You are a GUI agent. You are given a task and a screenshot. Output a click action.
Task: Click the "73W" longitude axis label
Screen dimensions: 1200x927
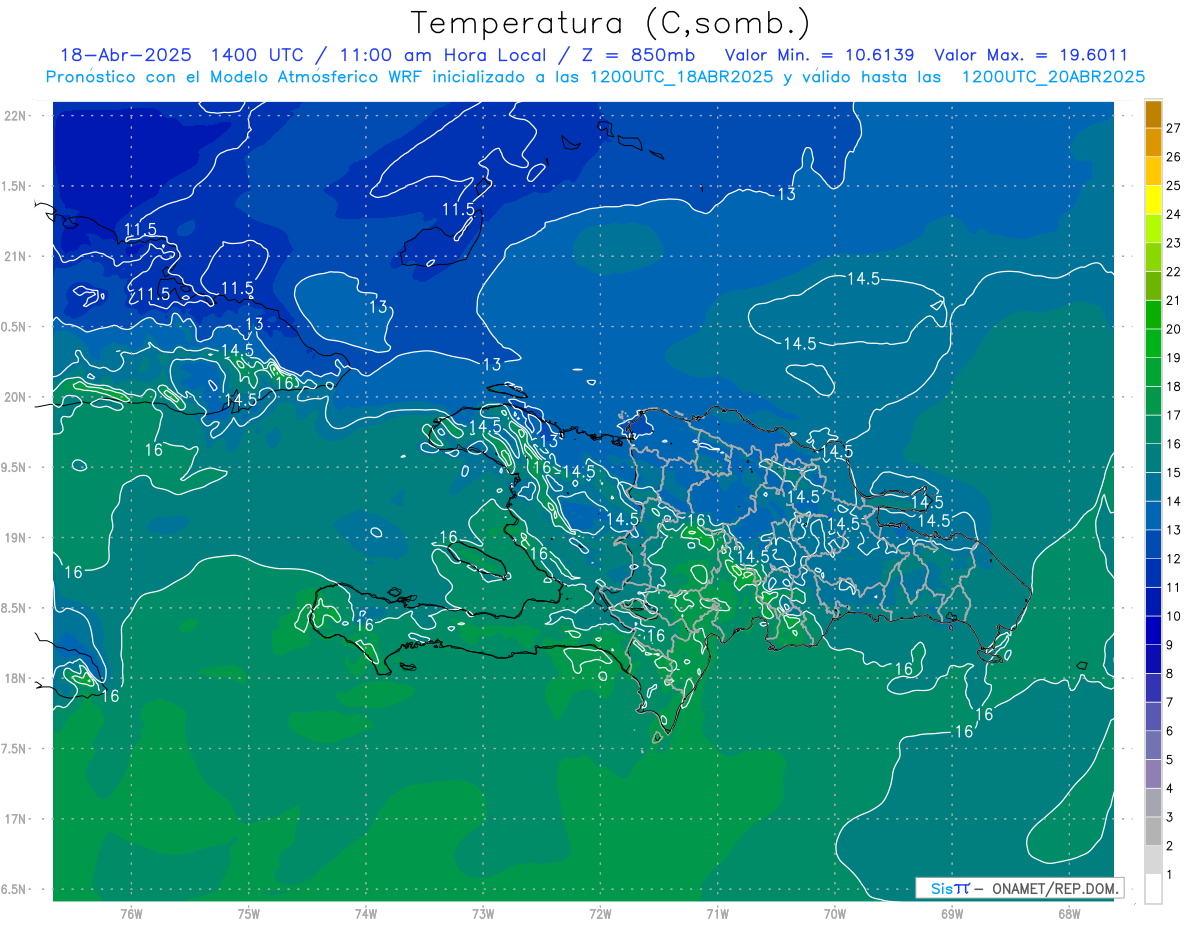pos(482,914)
